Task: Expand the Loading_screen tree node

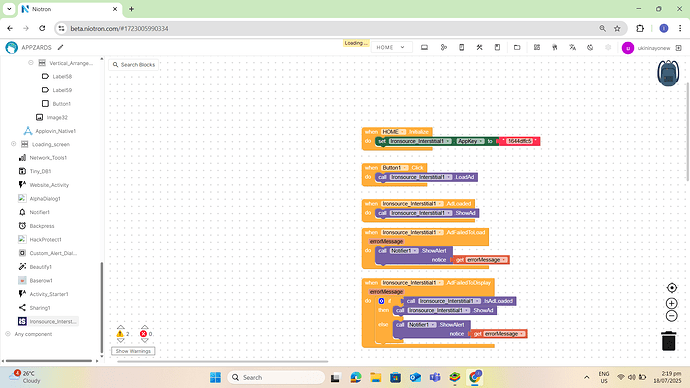Action: coord(14,144)
